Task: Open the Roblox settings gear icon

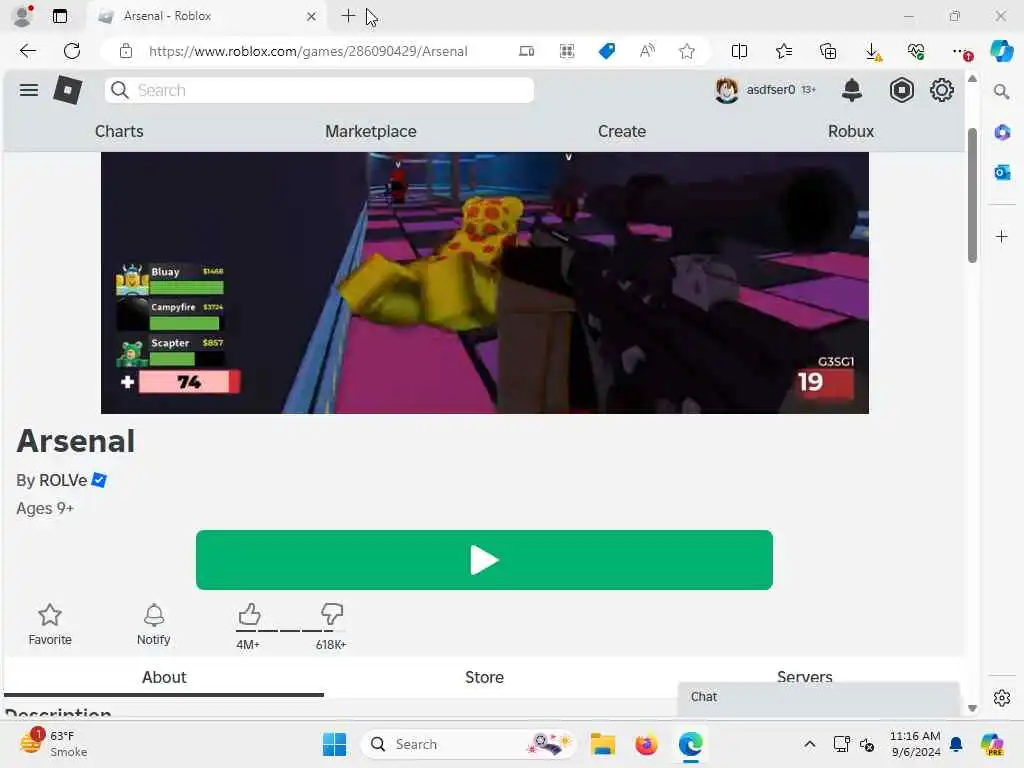Action: click(x=942, y=90)
